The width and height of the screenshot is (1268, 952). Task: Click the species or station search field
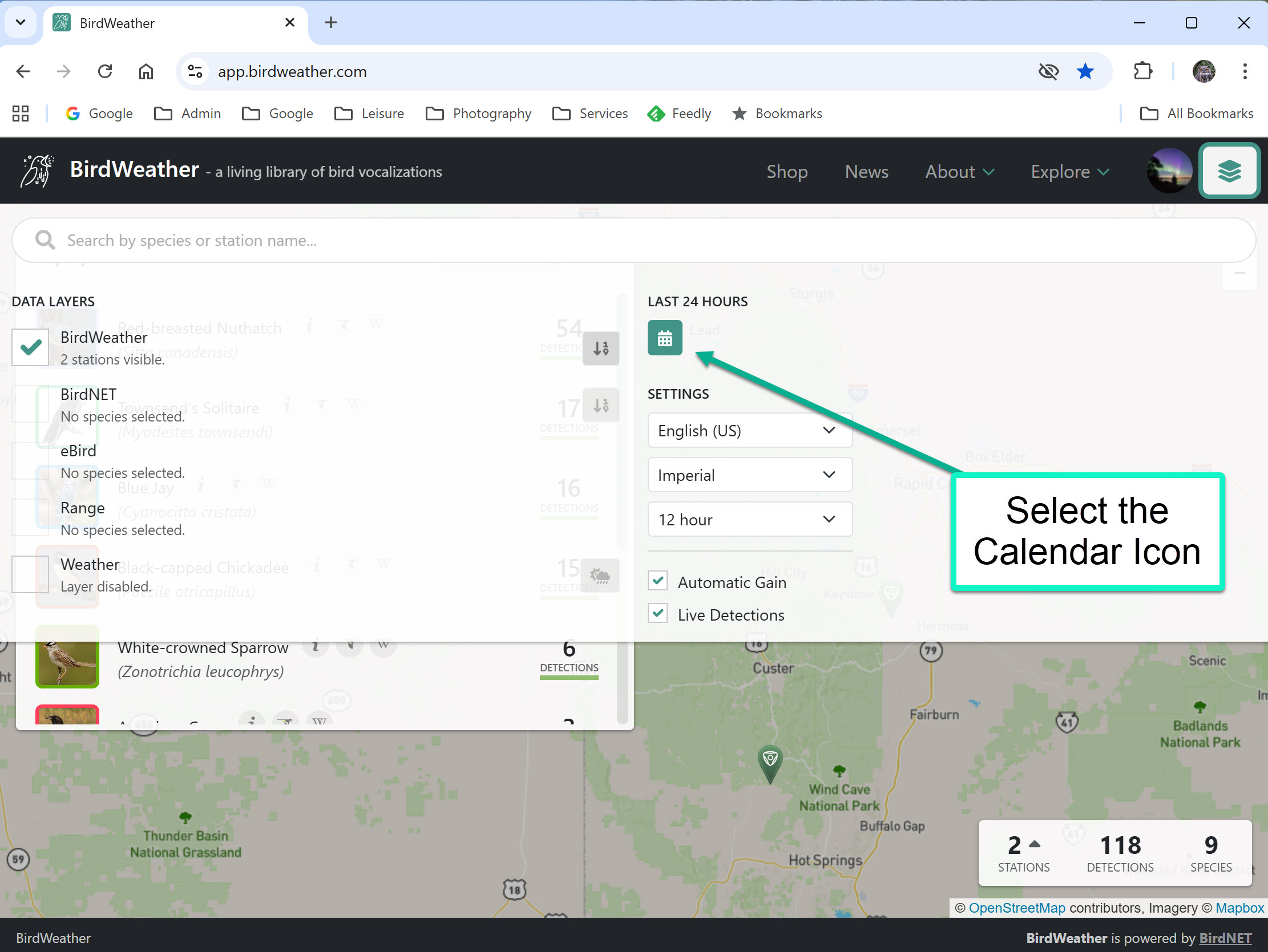(x=633, y=240)
